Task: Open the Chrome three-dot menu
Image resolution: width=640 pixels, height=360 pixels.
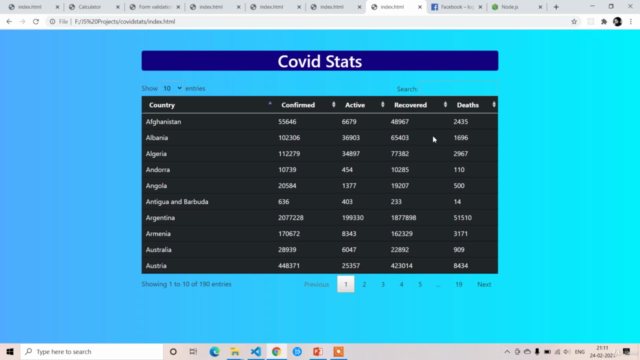Action: tap(631, 22)
